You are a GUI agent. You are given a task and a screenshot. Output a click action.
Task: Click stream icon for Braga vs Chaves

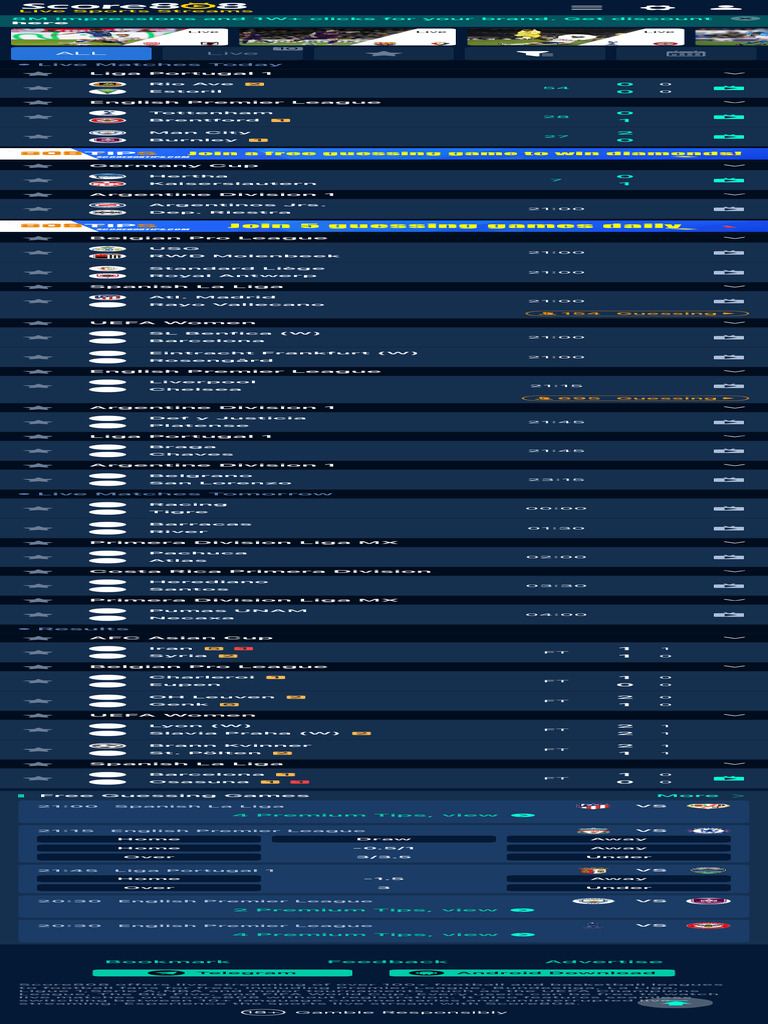(x=729, y=451)
